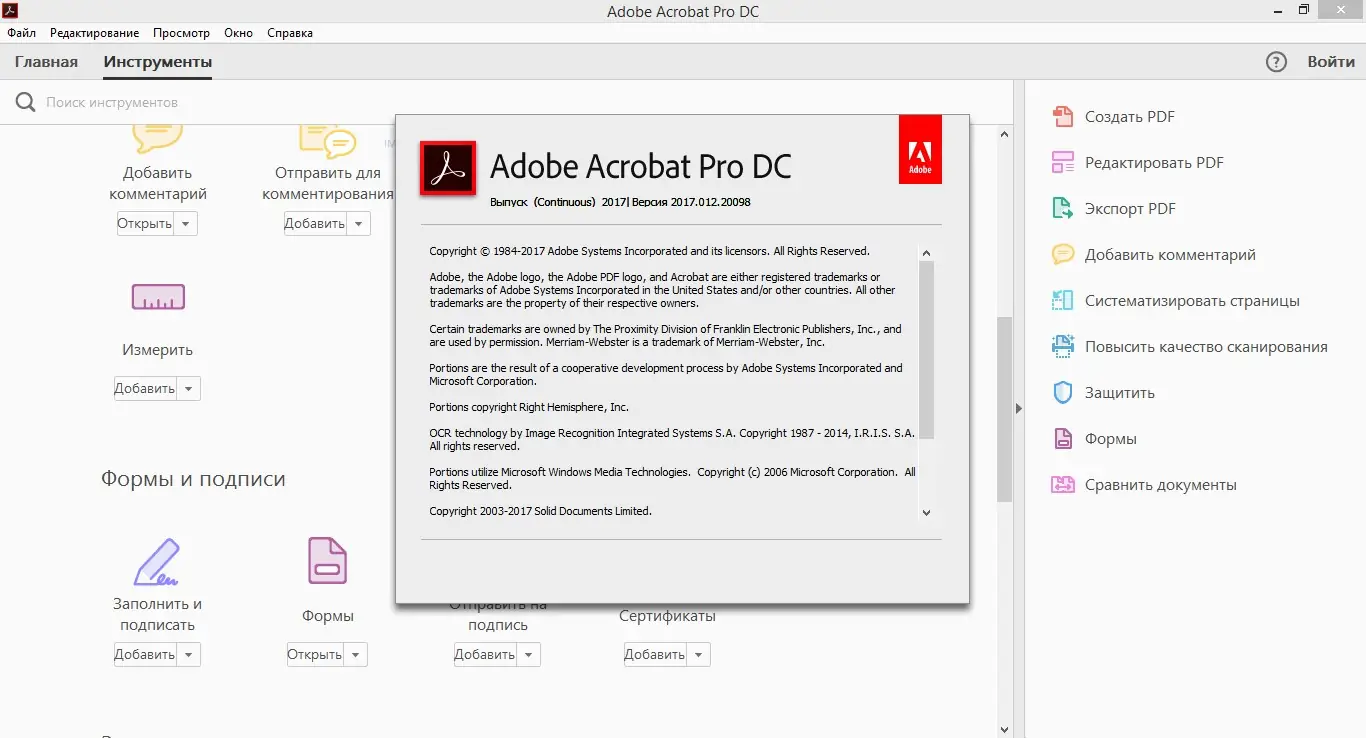This screenshot has width=1366, height=738.
Task: Click the About dialog scroll-up arrow
Action: (x=926, y=254)
